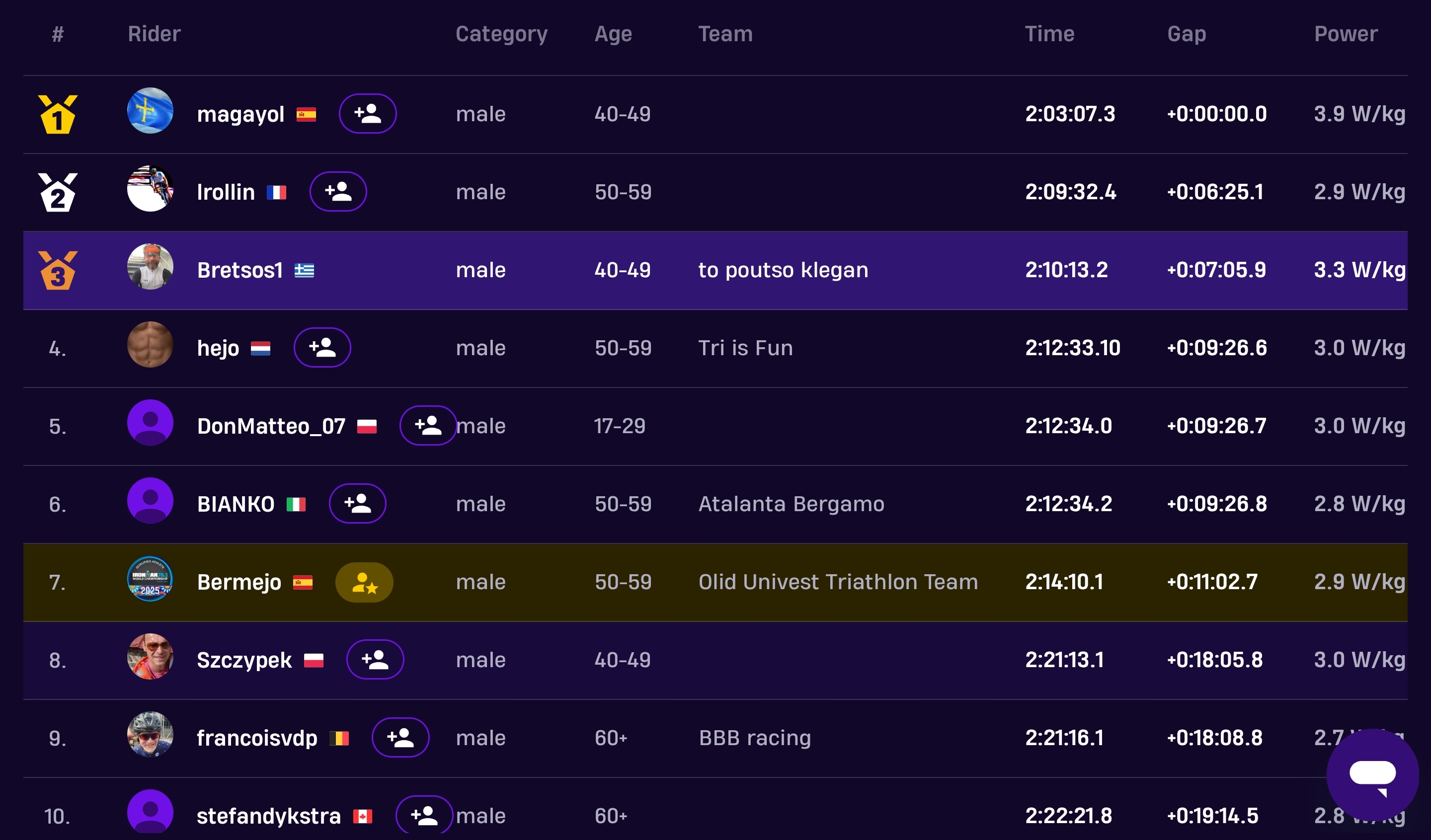Click Bretsos1's profile picture
This screenshot has height=840, width=1431.
[x=150, y=267]
